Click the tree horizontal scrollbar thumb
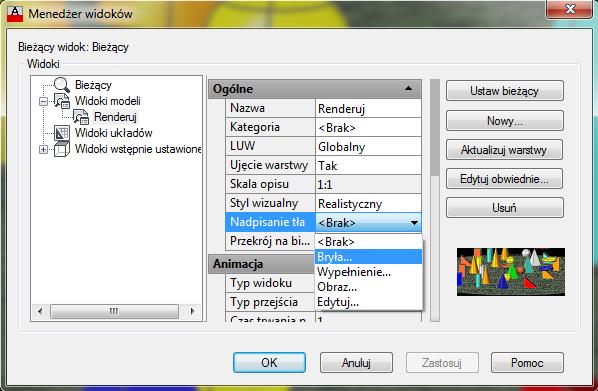 114,311
